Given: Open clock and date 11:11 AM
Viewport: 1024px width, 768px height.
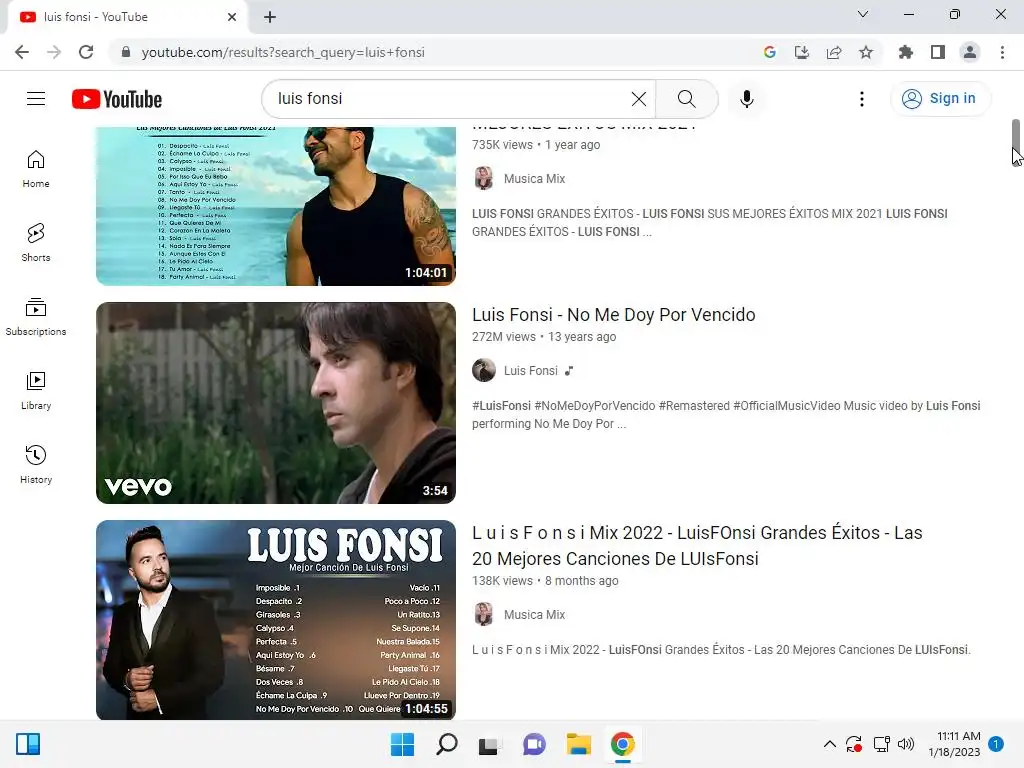Looking at the screenshot, I should pyautogui.click(x=955, y=744).
